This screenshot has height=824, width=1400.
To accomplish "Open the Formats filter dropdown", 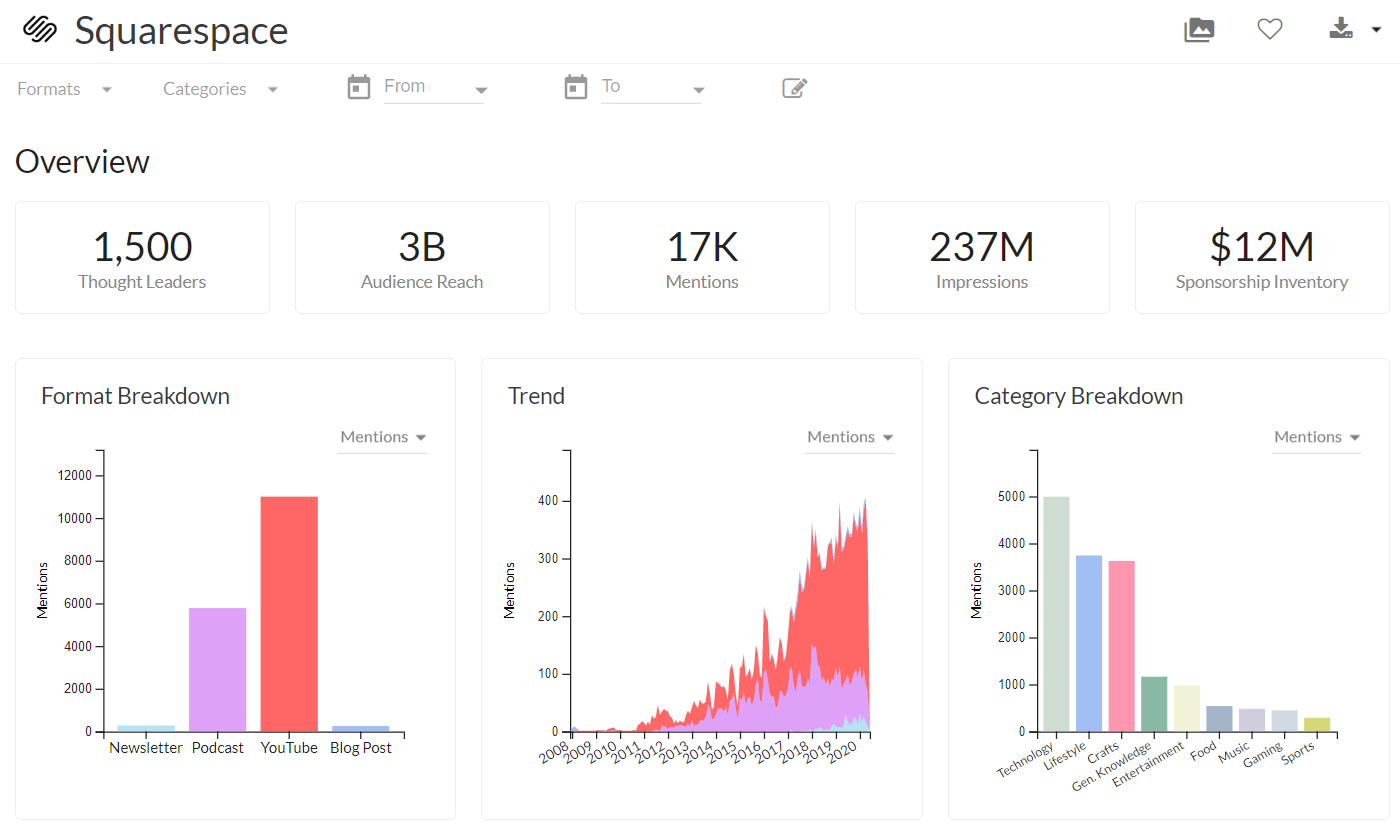I will pos(64,89).
